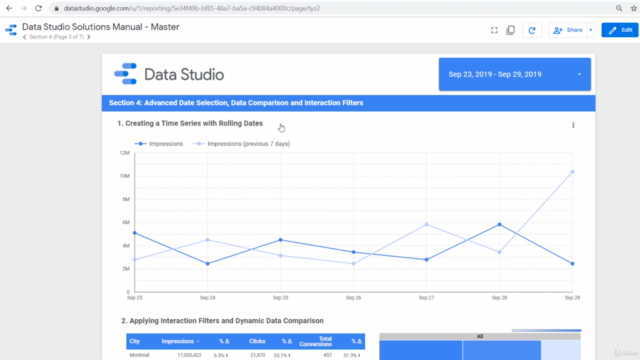Sort table by City column

[135, 341]
